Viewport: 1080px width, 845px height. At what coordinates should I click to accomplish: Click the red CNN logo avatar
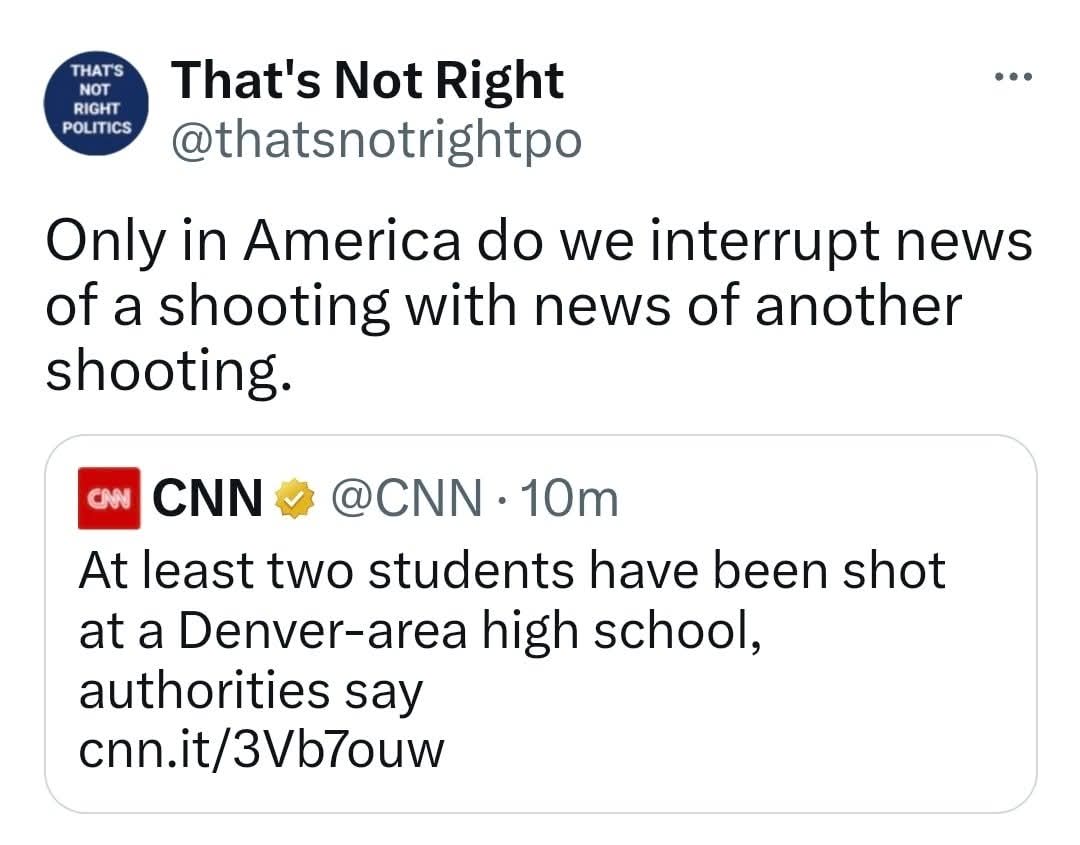(x=110, y=497)
